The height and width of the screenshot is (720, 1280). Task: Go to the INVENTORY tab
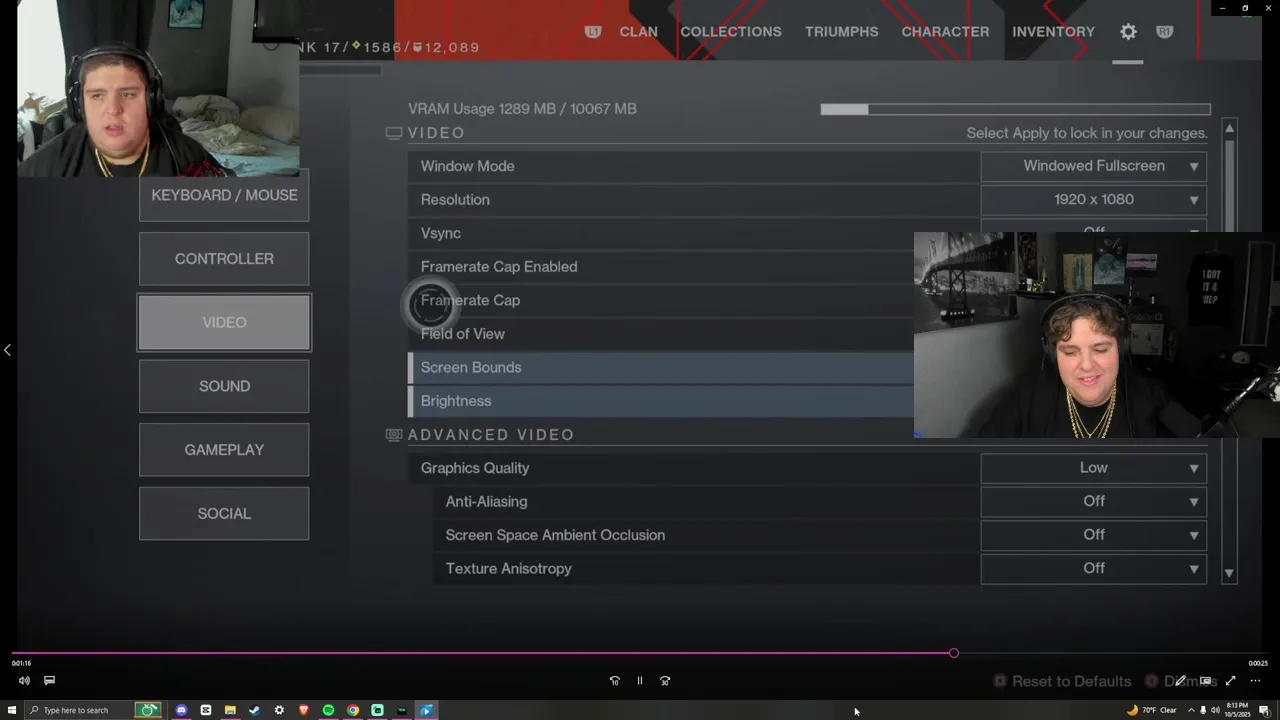coord(1053,32)
